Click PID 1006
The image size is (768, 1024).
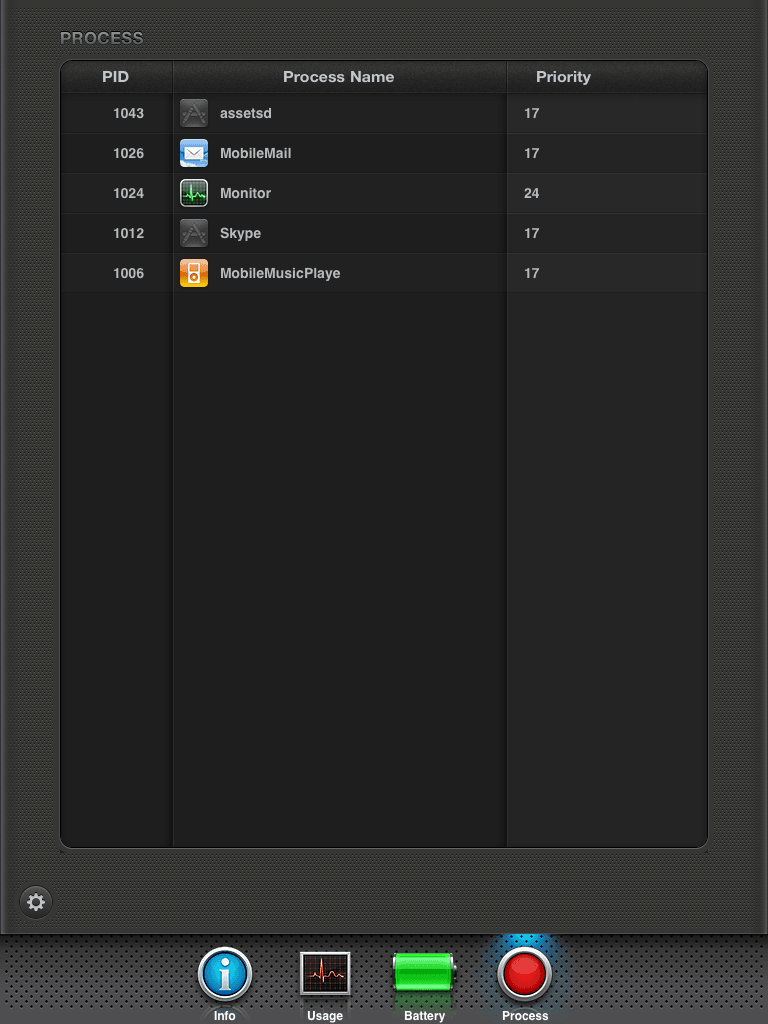point(128,273)
